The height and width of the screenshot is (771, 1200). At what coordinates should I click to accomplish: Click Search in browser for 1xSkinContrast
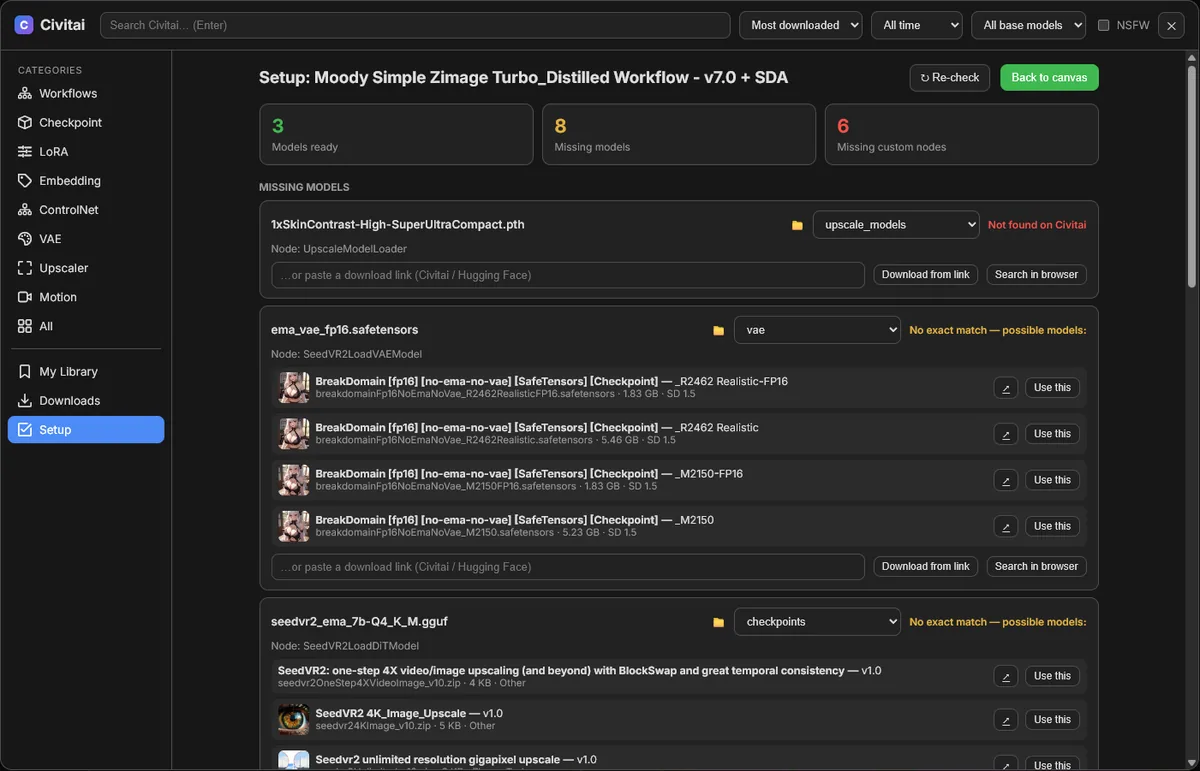click(x=1036, y=274)
